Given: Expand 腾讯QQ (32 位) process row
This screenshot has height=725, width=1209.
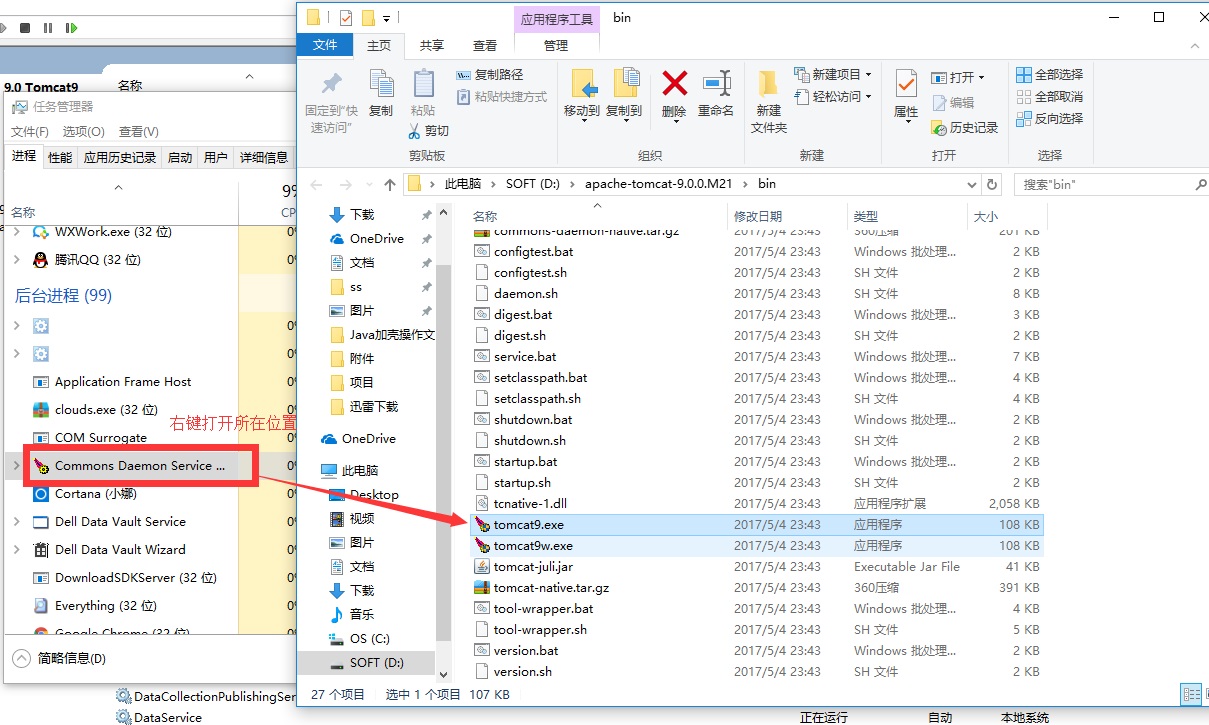Looking at the screenshot, I should pos(16,260).
